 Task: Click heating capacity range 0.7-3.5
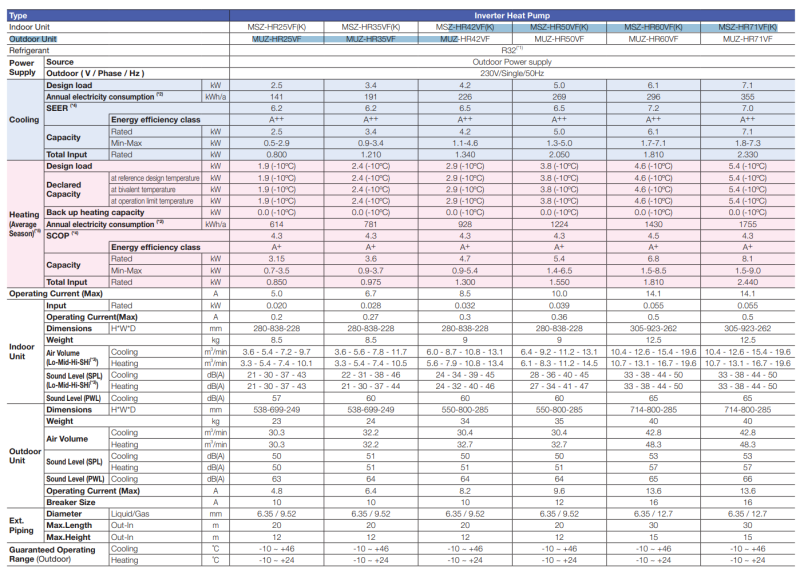pyautogui.click(x=277, y=270)
